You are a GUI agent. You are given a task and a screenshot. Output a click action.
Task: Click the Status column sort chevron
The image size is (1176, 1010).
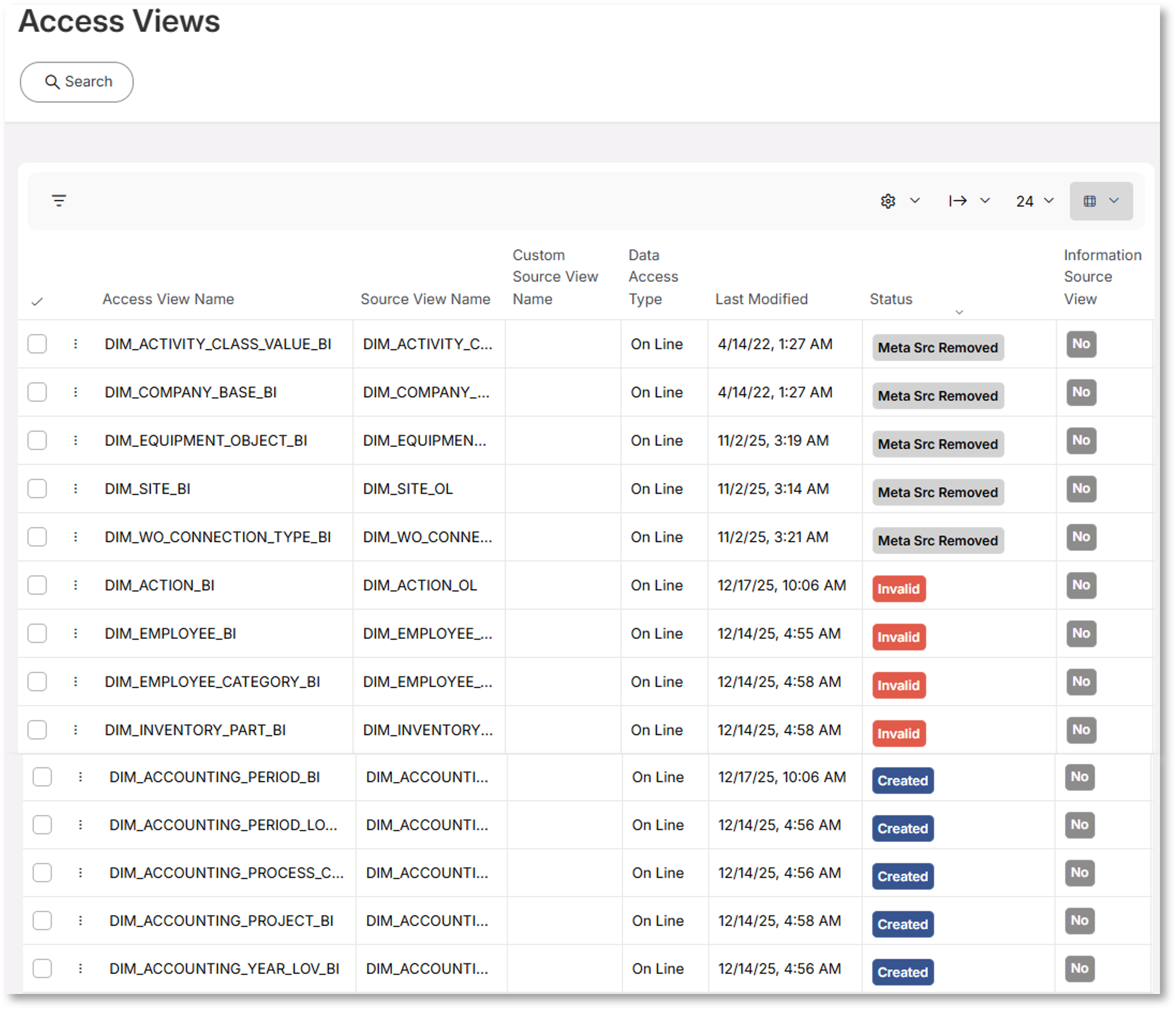[x=959, y=312]
